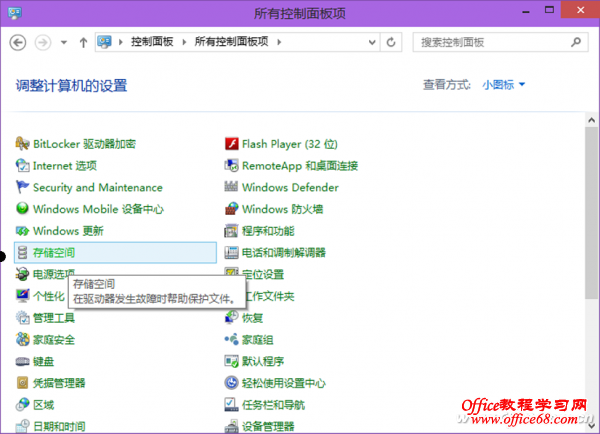The width and height of the screenshot is (600, 434).
Task: Focus the 搜索控制面板 search field
Action: (500, 42)
